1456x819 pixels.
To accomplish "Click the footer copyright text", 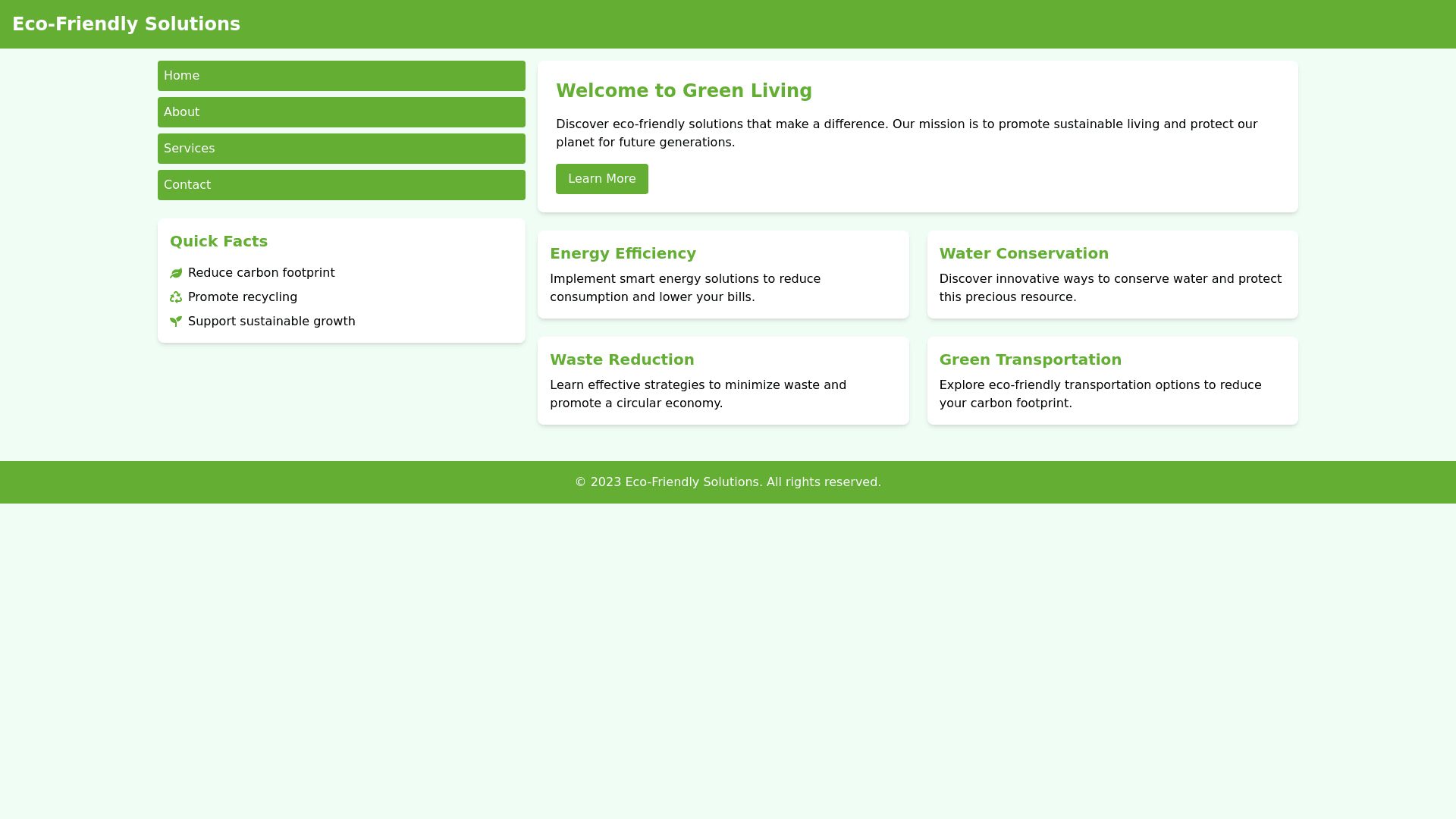I will point(727,482).
